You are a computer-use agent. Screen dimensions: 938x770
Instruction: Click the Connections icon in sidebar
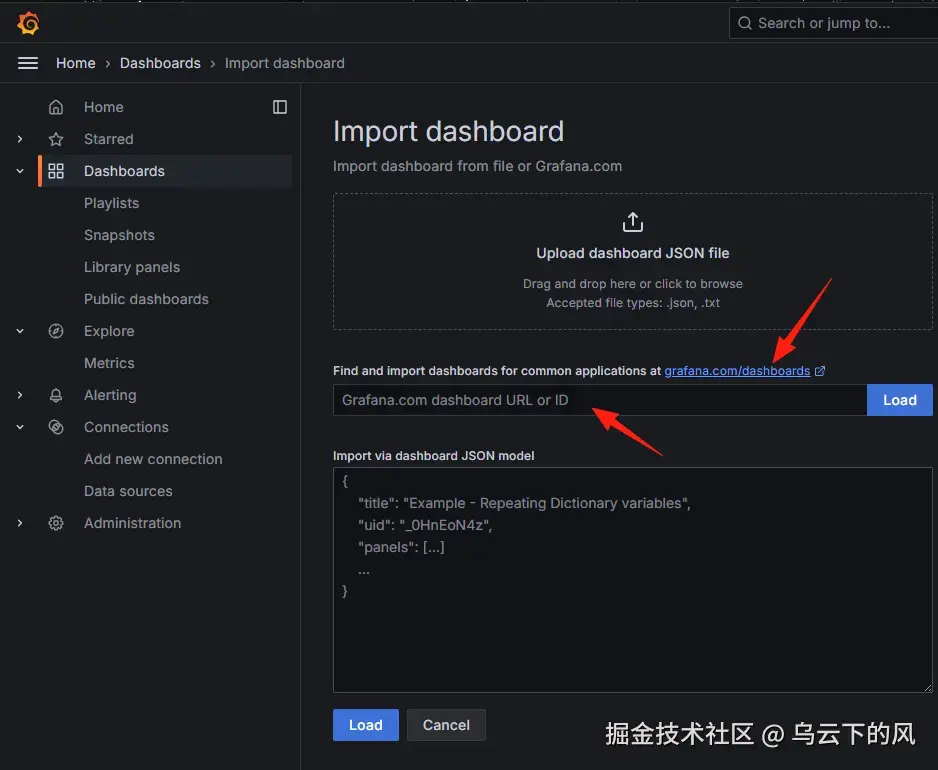coord(56,427)
